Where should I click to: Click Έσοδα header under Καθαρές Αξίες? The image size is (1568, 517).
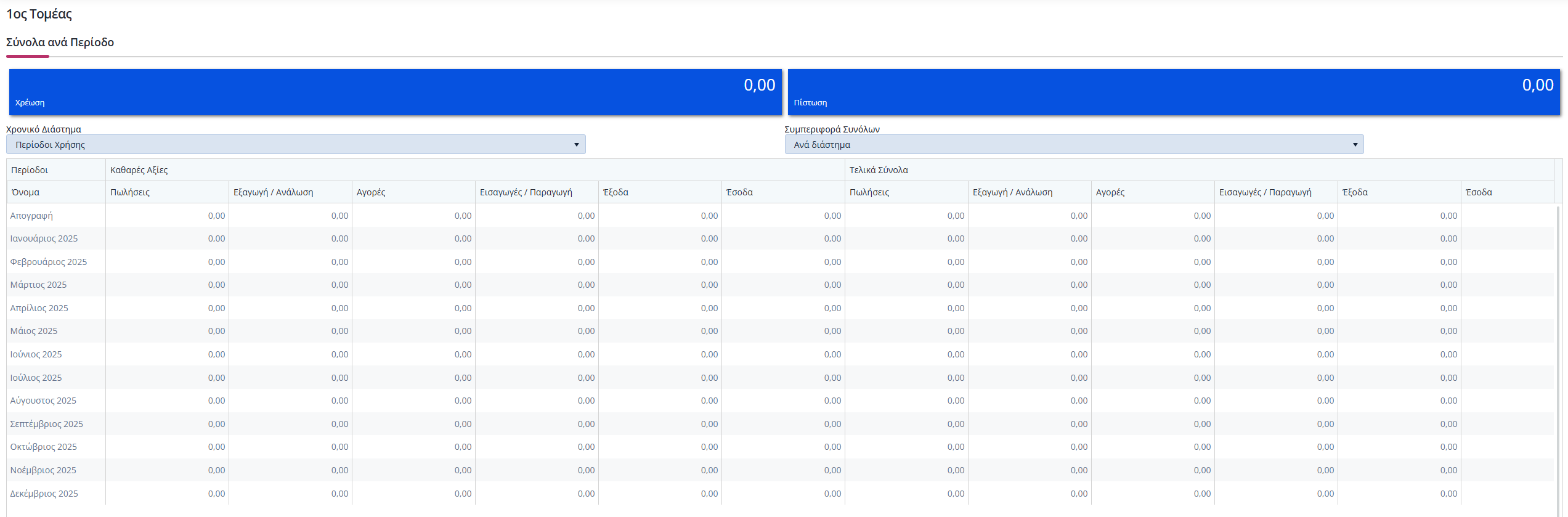click(x=783, y=192)
